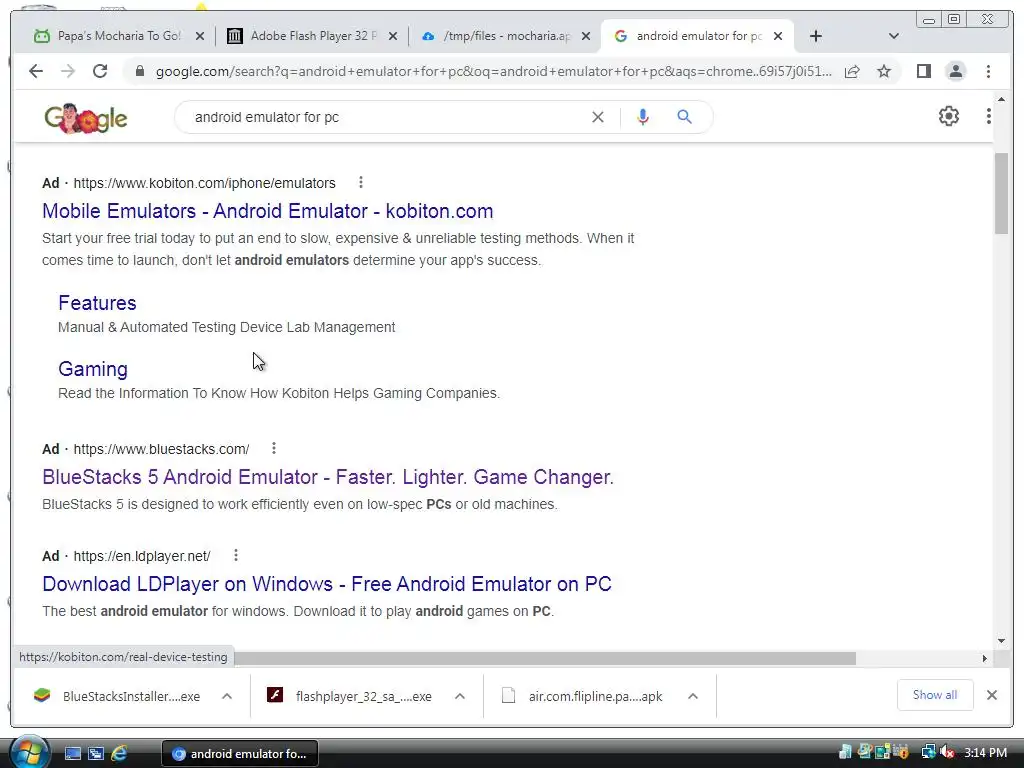Launch Internet Explorer from quick launch
Viewport: 1024px width, 768px height.
119,754
